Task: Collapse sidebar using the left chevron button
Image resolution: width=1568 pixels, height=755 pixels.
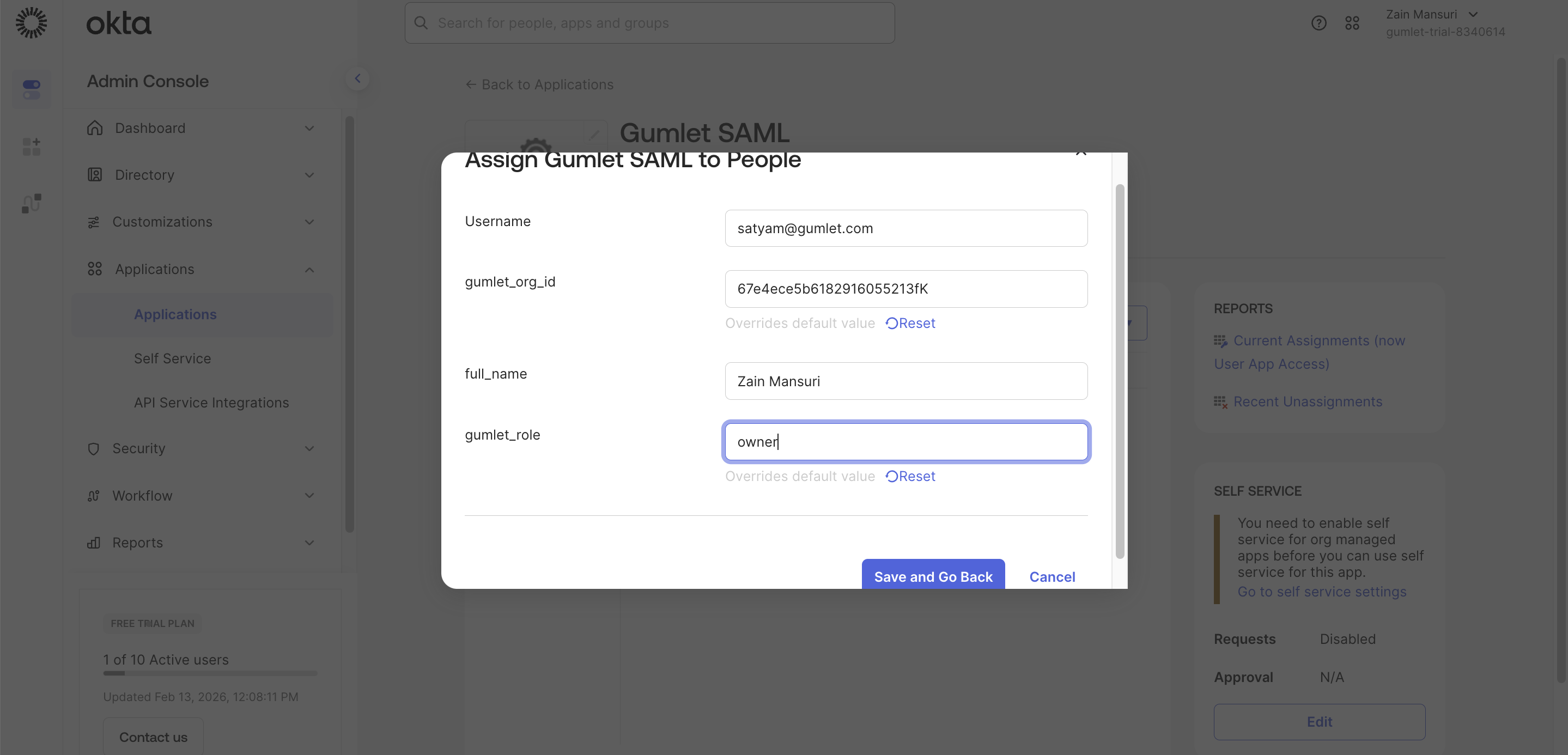Action: [357, 78]
